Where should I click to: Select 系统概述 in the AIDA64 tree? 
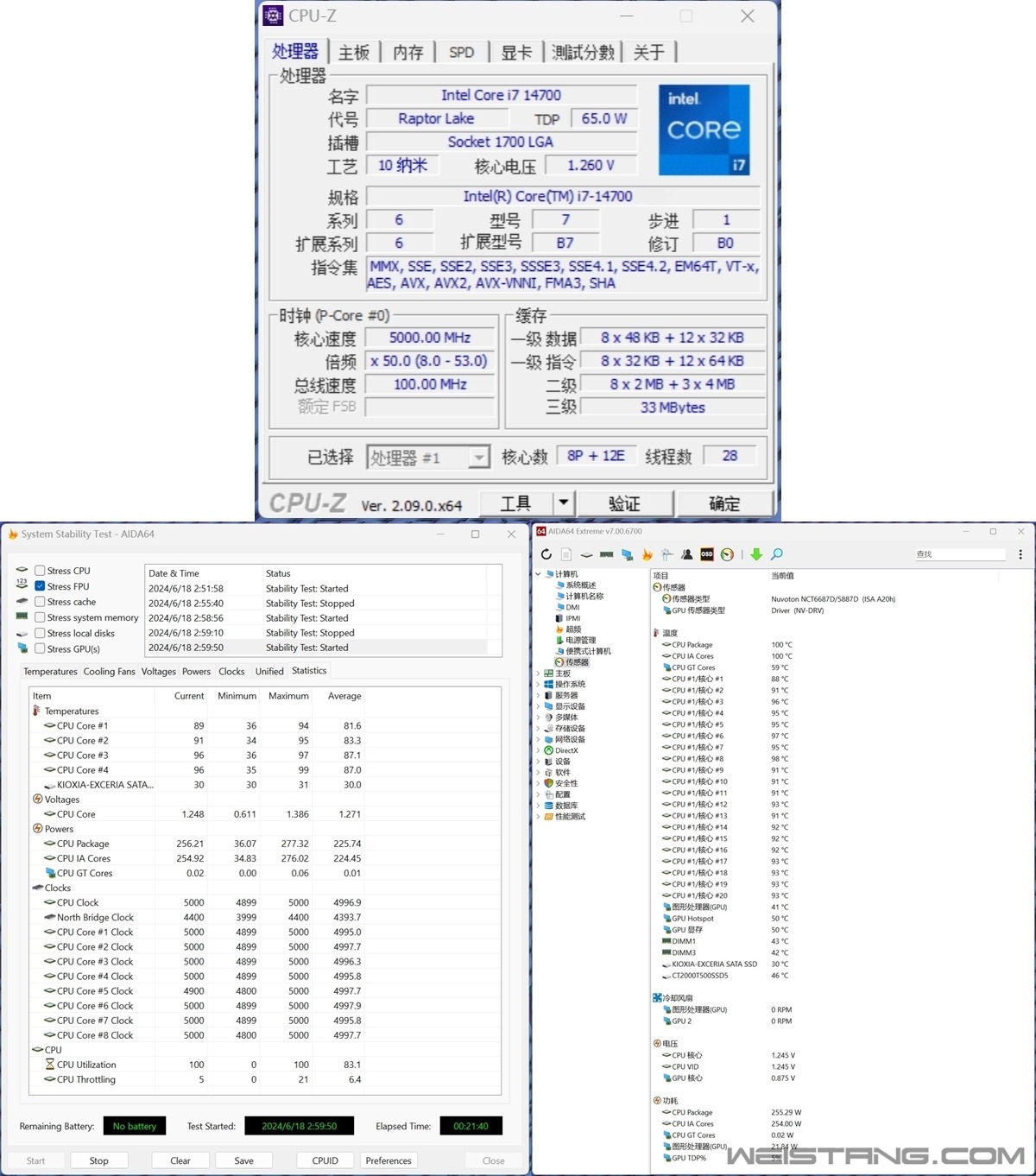[576, 585]
